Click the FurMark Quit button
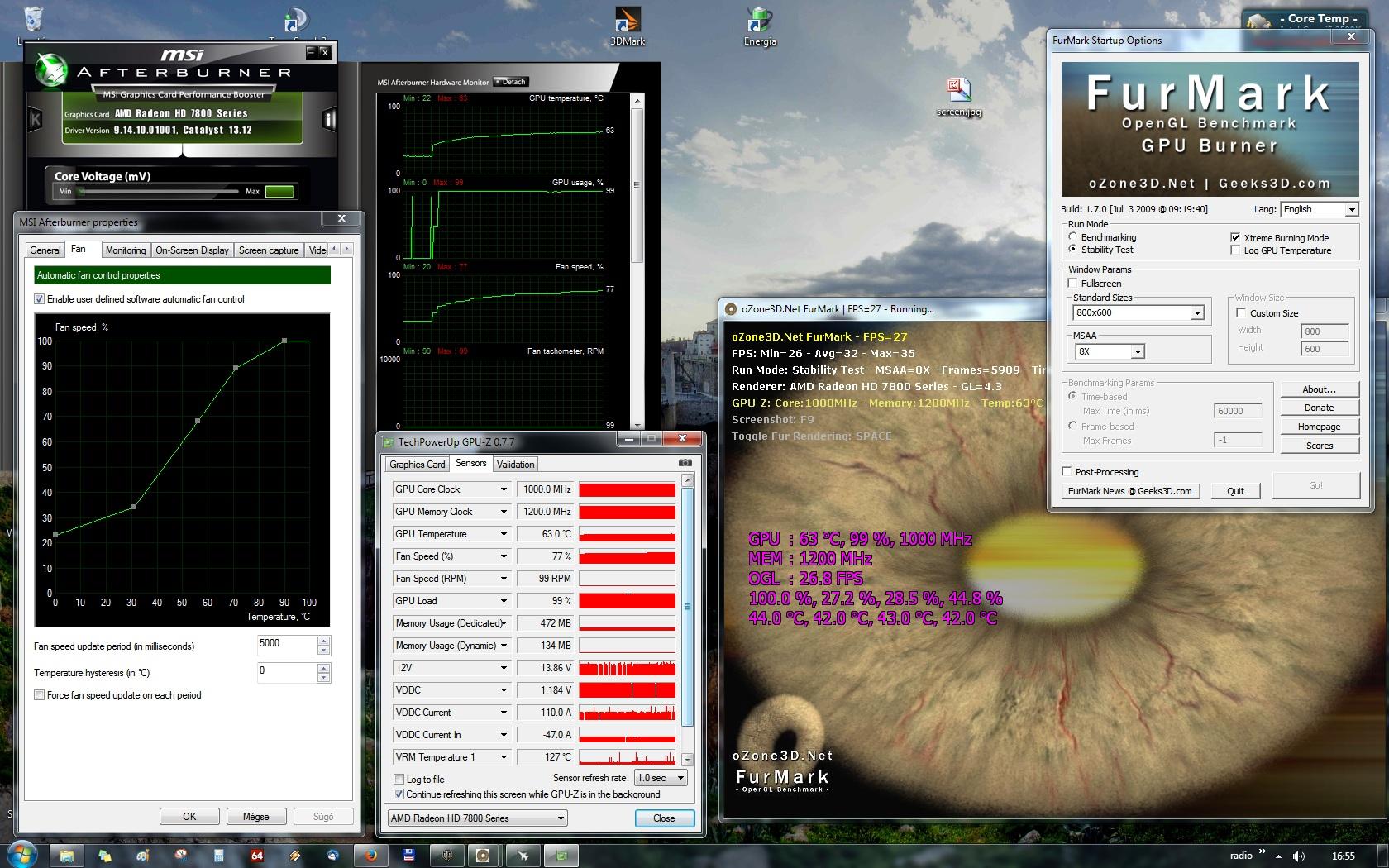1389x868 pixels. click(1235, 491)
